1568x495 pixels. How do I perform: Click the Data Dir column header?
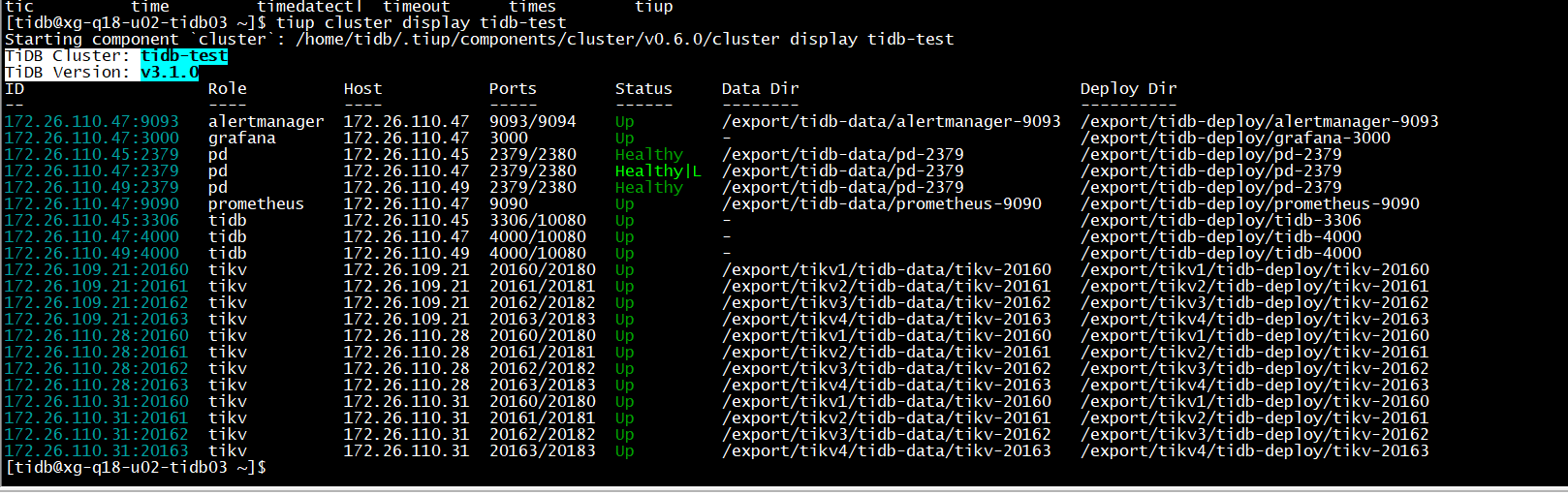pos(761,89)
